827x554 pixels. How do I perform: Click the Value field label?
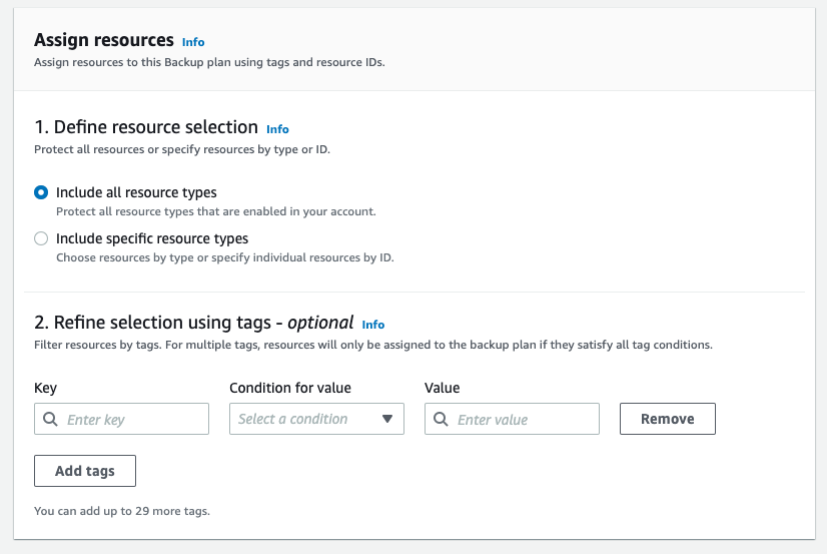(x=441, y=388)
